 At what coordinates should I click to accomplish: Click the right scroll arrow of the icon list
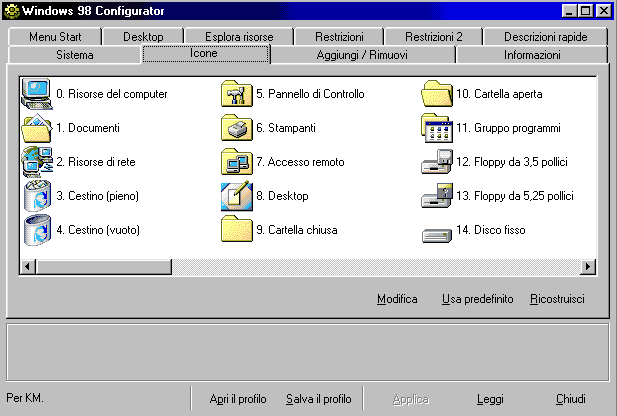588,266
